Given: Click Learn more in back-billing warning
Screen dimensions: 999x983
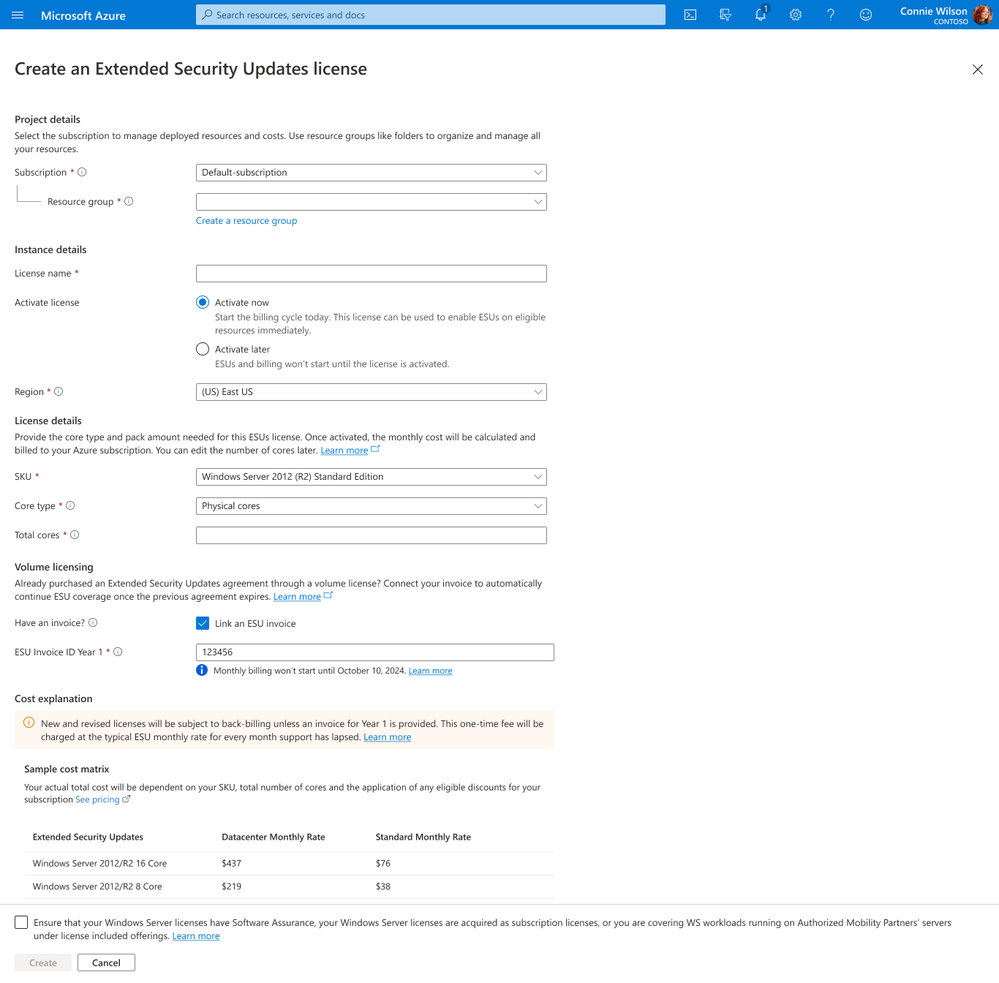Looking at the screenshot, I should [x=387, y=737].
